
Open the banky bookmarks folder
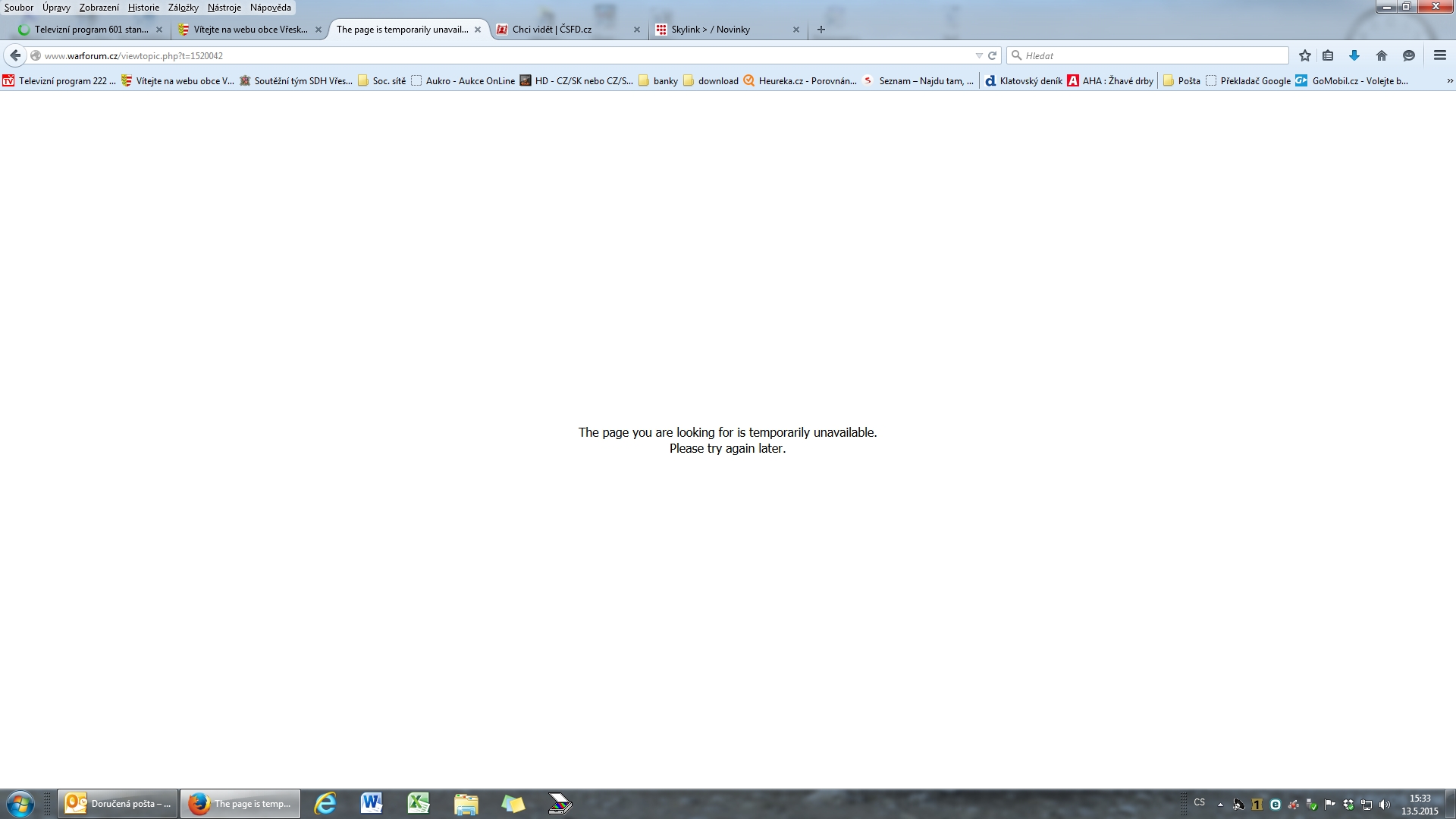point(658,80)
